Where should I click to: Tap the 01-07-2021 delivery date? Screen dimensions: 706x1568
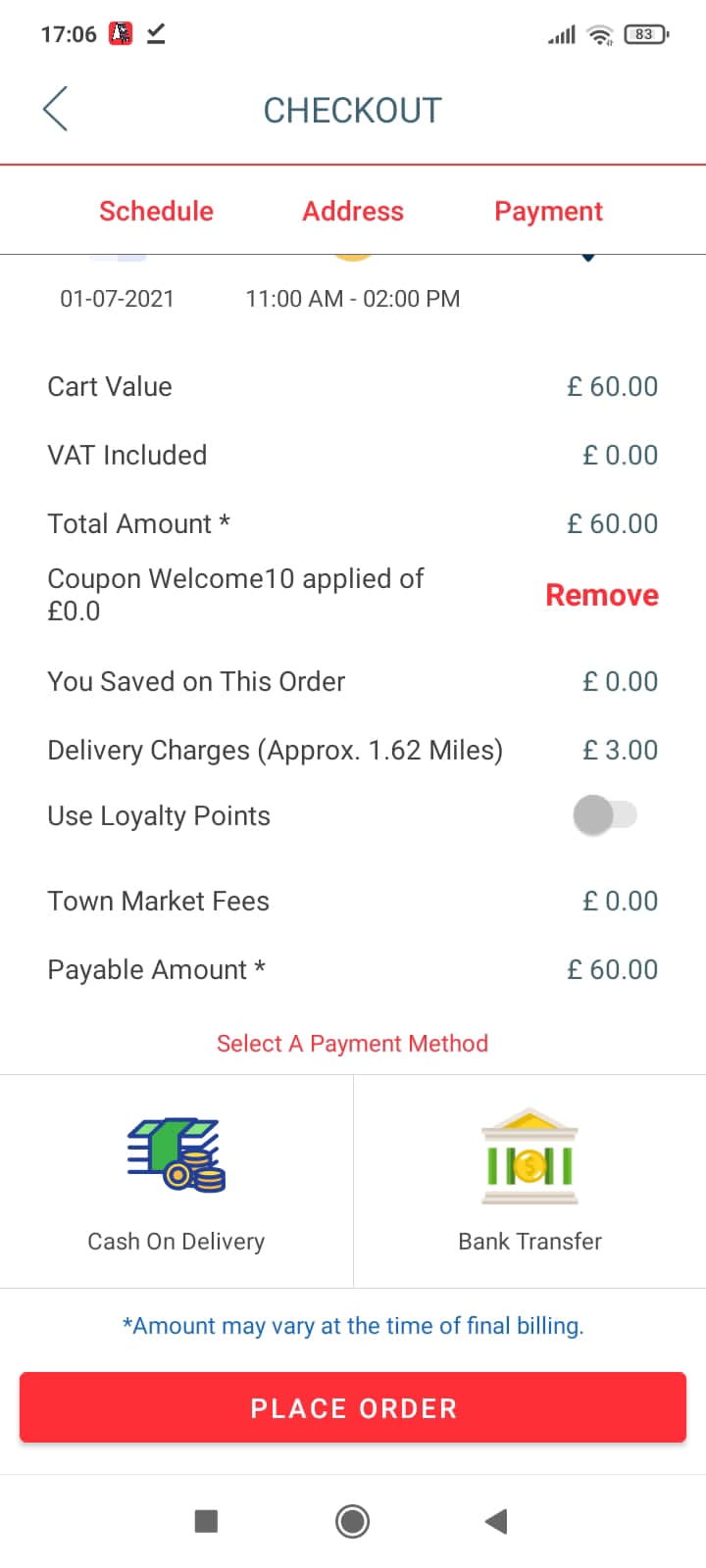[x=117, y=299]
